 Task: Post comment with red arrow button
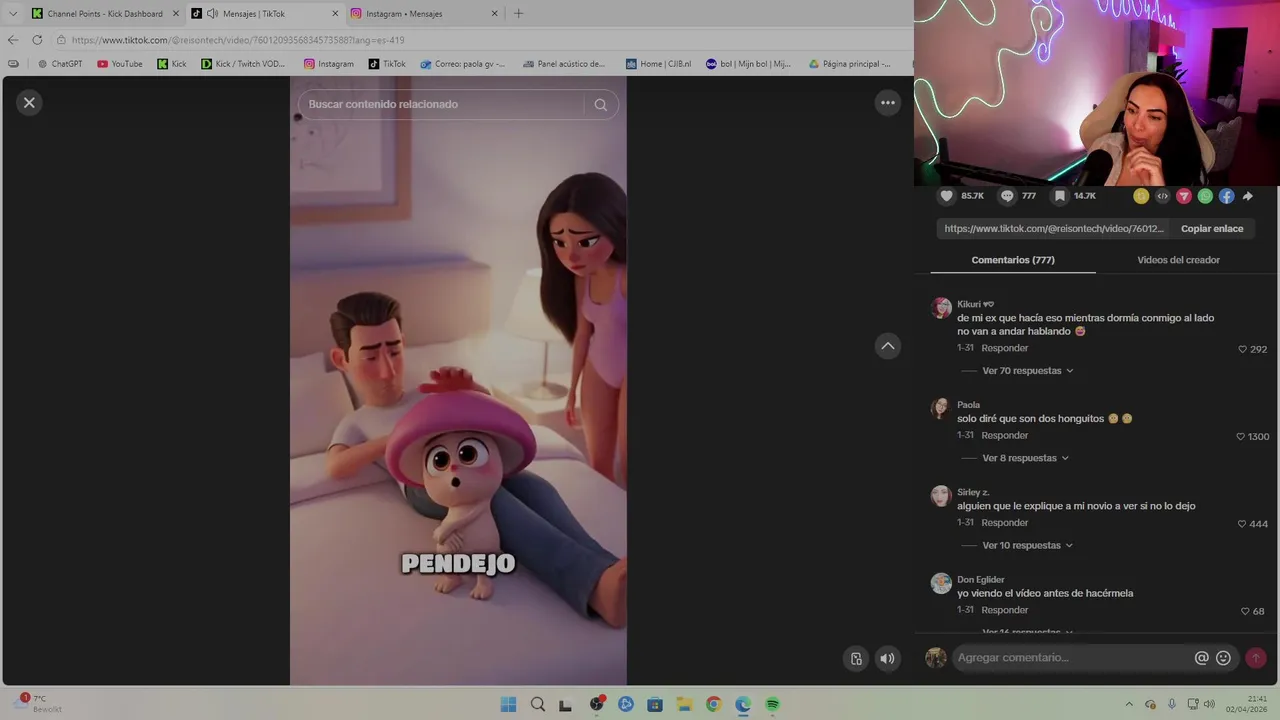coord(1256,658)
